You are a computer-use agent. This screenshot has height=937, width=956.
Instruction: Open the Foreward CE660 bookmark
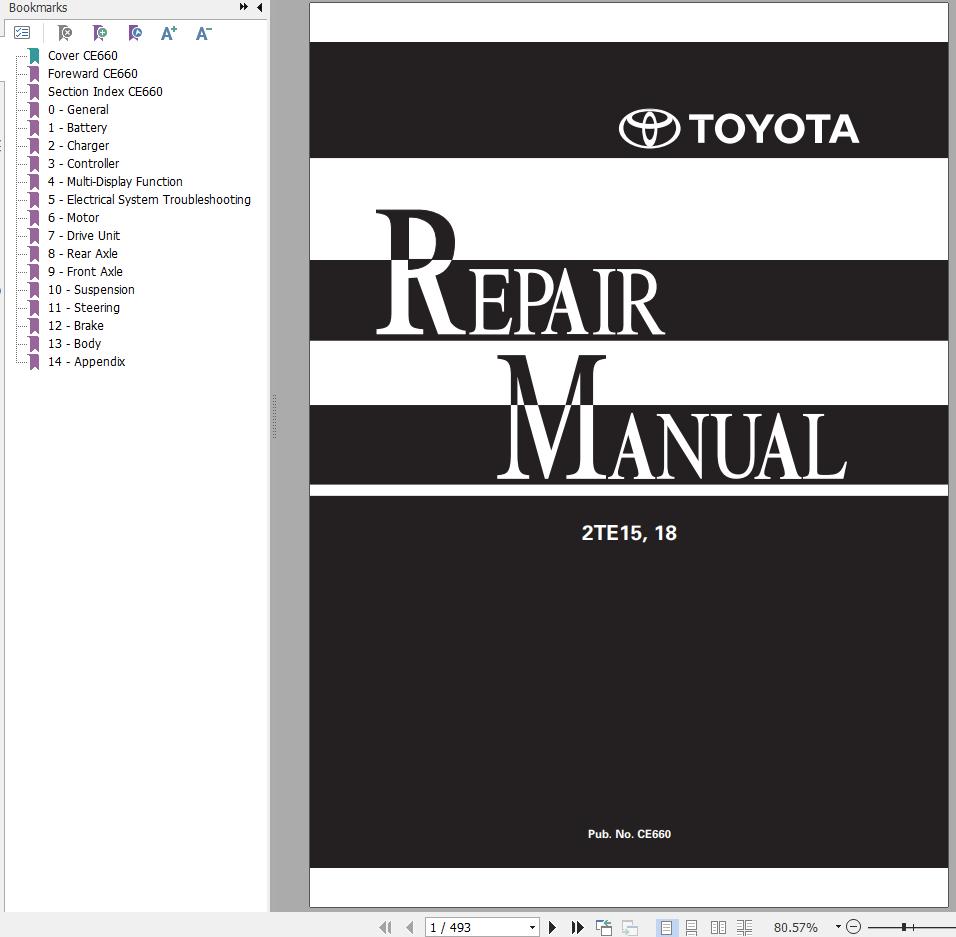93,74
